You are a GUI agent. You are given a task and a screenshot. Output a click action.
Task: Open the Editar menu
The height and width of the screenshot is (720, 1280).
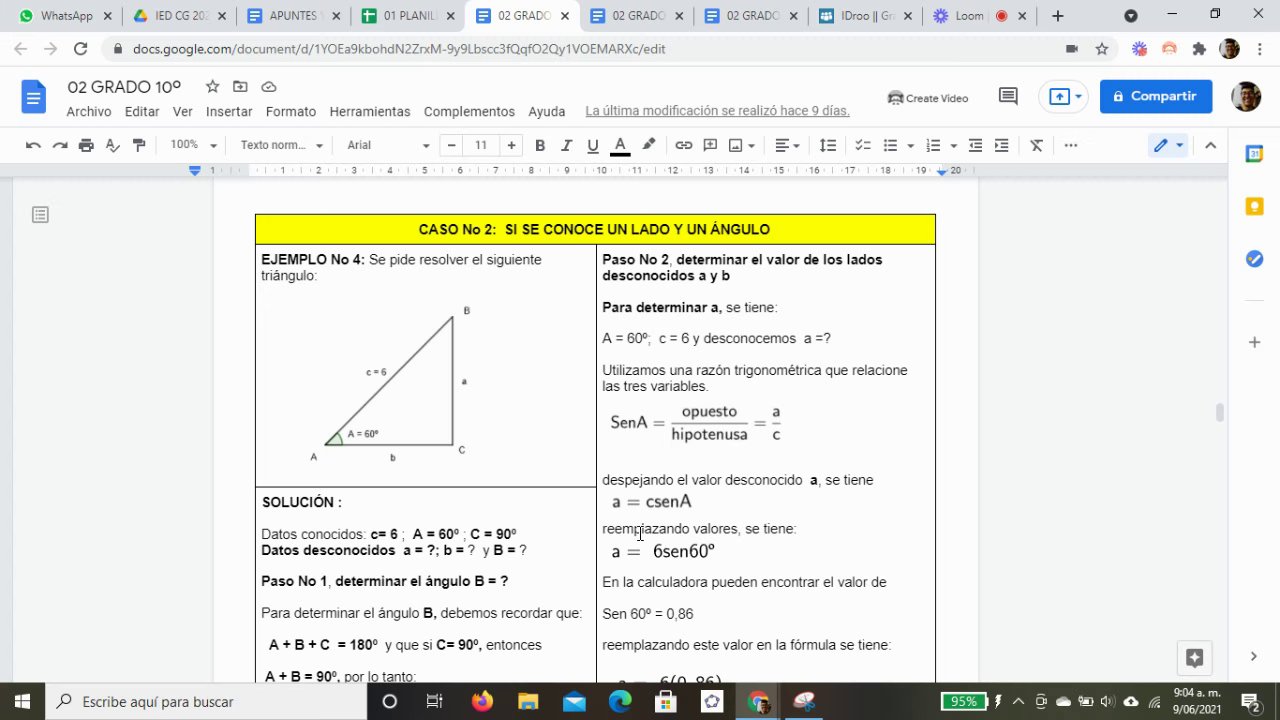(142, 112)
